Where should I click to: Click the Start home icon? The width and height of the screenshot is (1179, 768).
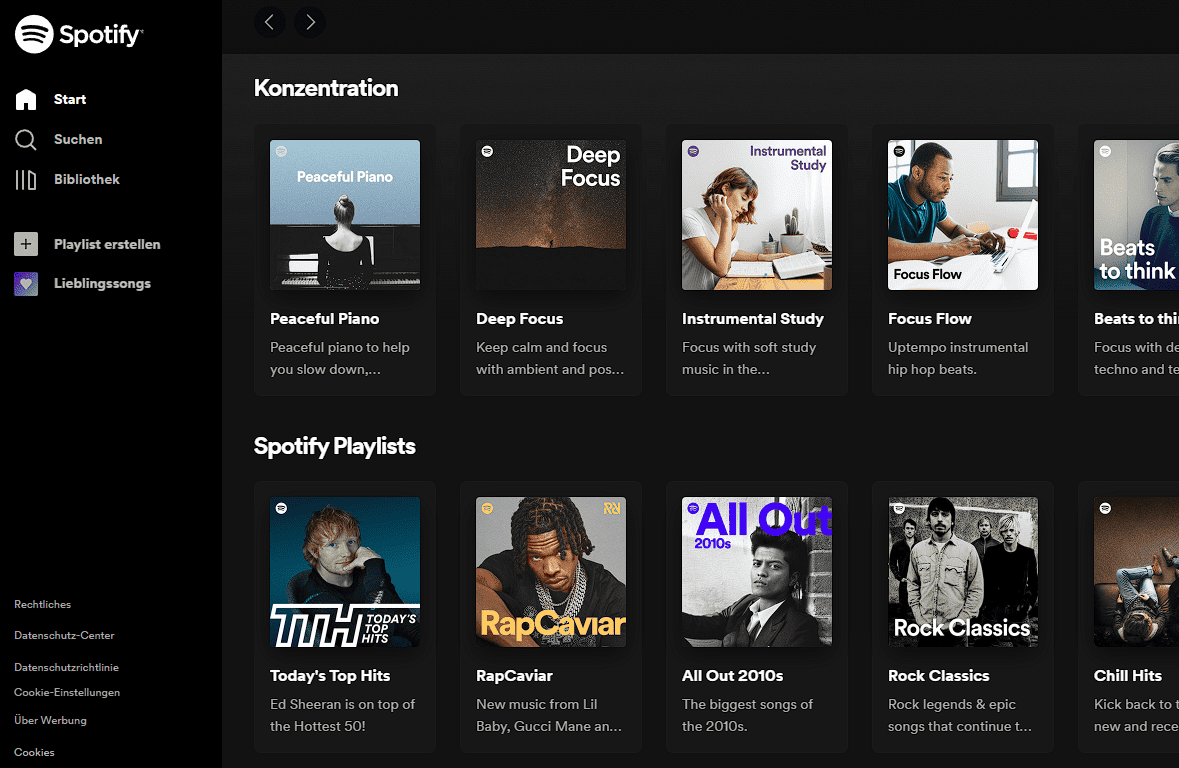[x=26, y=99]
